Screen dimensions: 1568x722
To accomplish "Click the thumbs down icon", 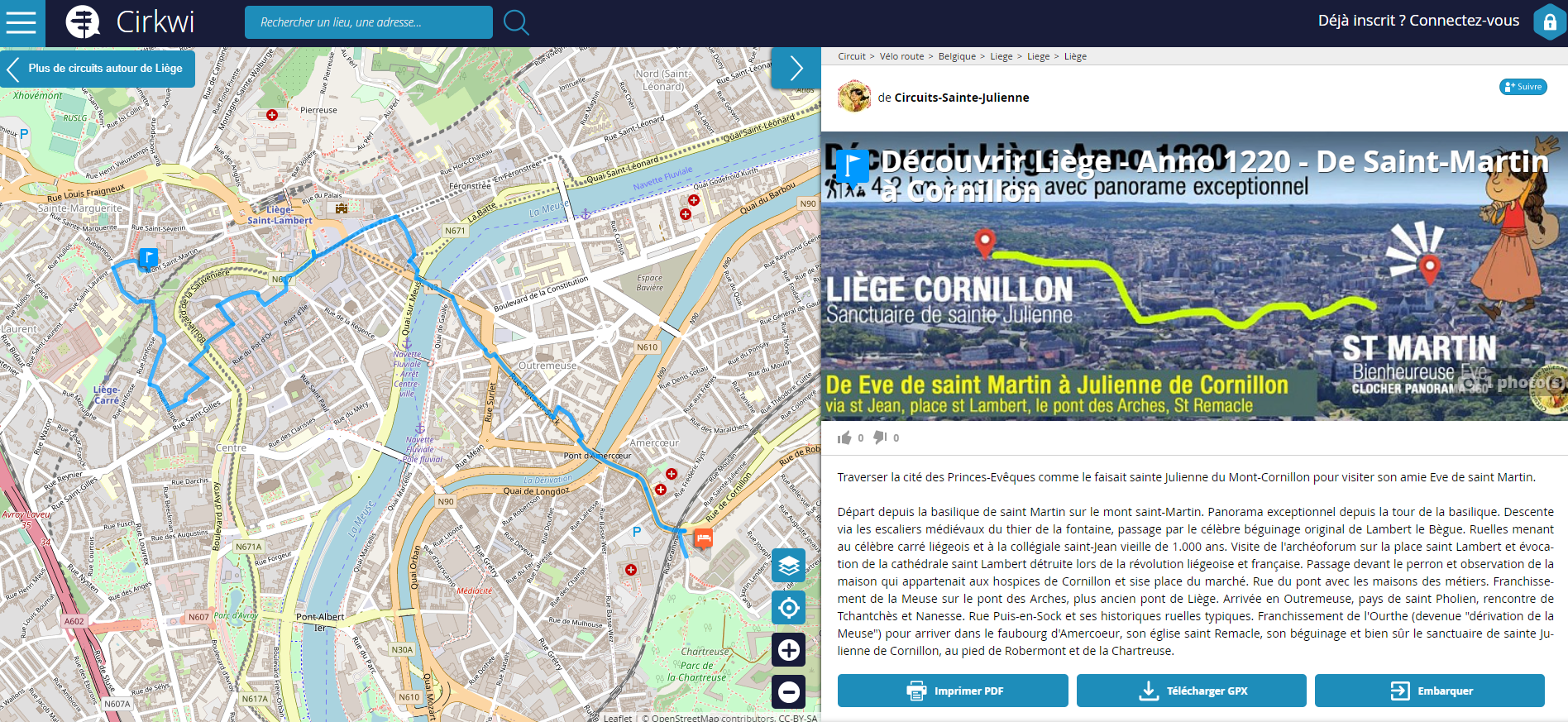I will click(880, 438).
